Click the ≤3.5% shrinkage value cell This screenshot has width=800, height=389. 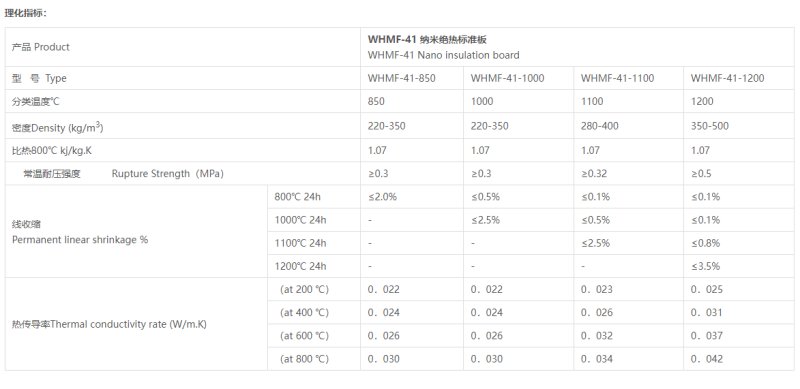pos(739,266)
